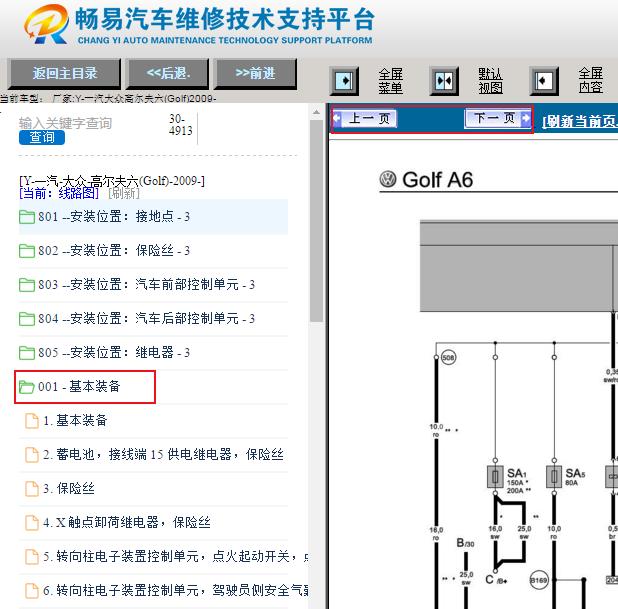The image size is (618, 609).
Task: Open document 2. 蓄电池，接线端 15 供电继电器
Action: click(x=163, y=454)
